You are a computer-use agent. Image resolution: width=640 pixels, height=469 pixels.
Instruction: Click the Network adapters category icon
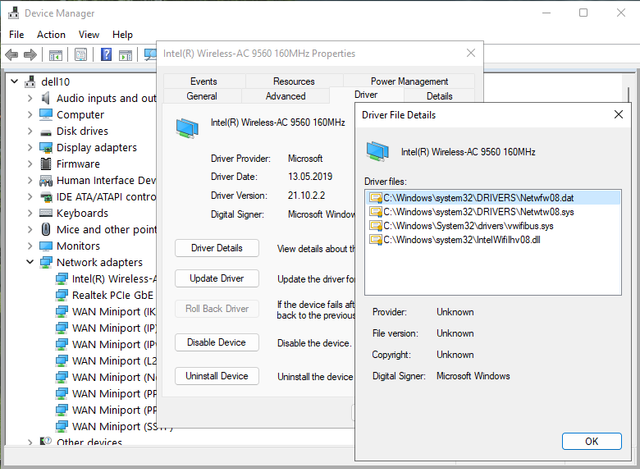point(46,262)
